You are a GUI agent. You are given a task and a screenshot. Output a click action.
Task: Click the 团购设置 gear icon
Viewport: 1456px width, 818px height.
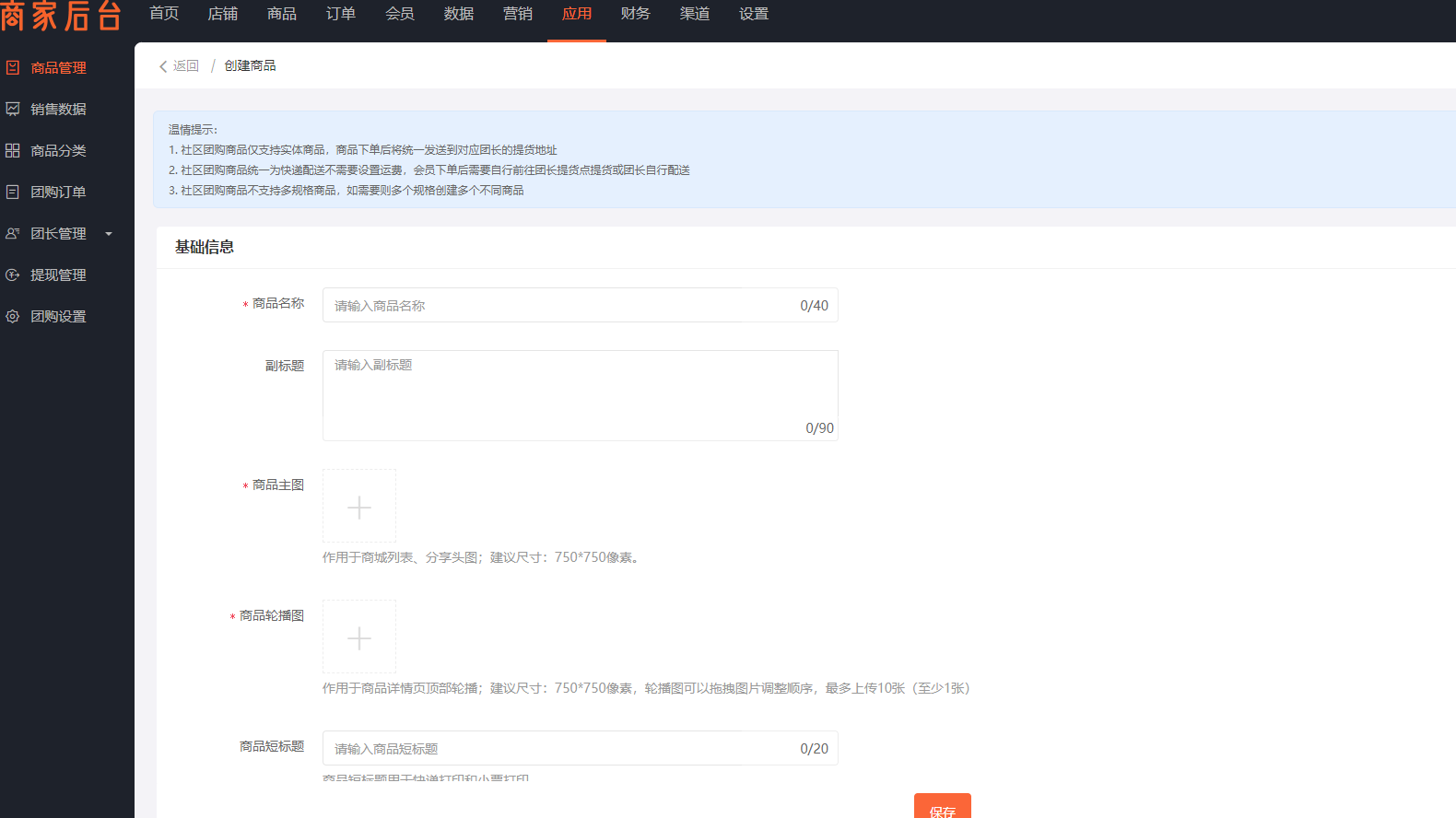click(x=13, y=316)
